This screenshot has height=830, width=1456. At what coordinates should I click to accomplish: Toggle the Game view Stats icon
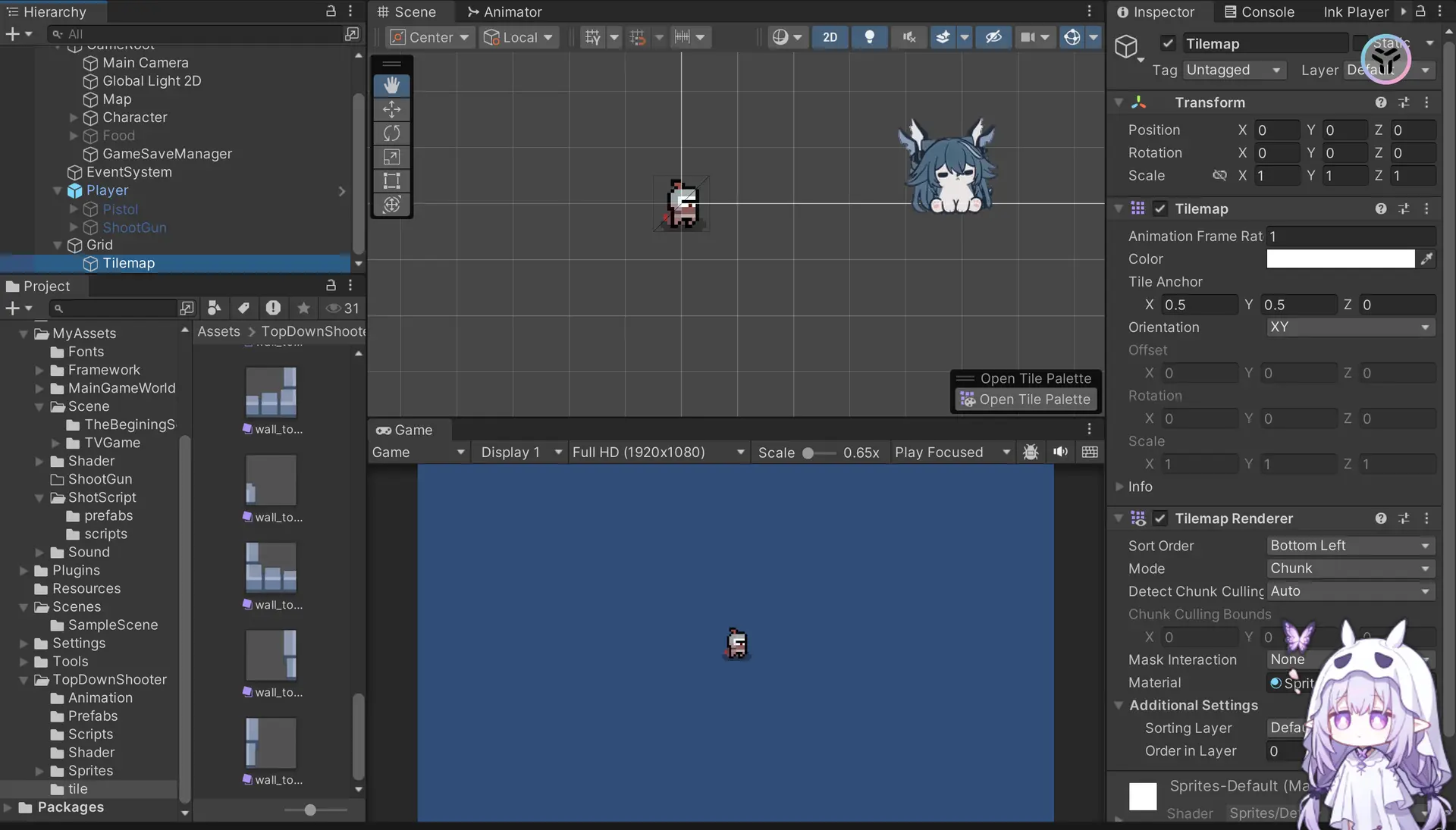pyautogui.click(x=1090, y=453)
